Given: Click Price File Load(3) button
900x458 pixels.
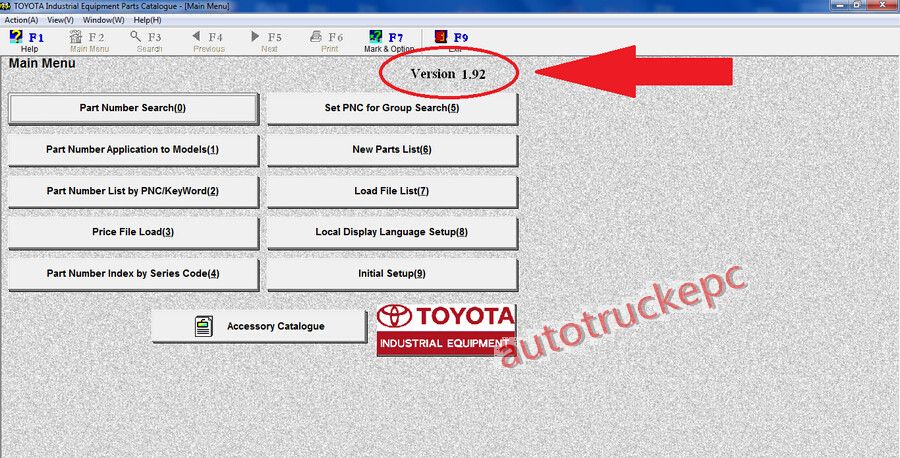Looking at the screenshot, I should [x=133, y=232].
